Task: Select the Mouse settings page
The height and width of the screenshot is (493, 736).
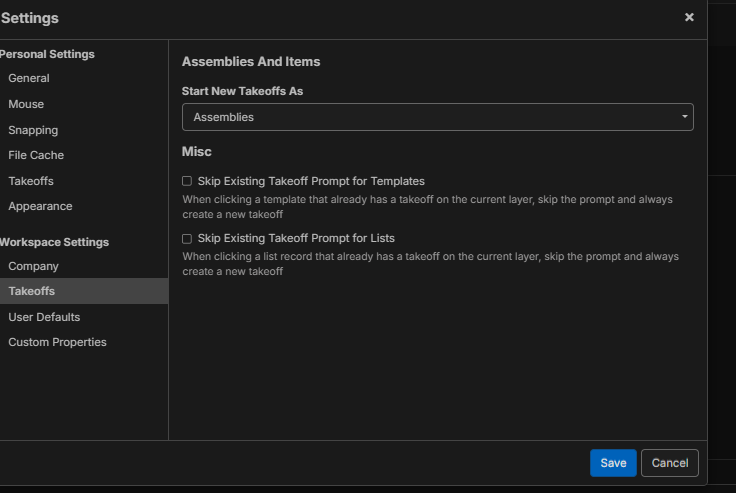Action: 26,104
